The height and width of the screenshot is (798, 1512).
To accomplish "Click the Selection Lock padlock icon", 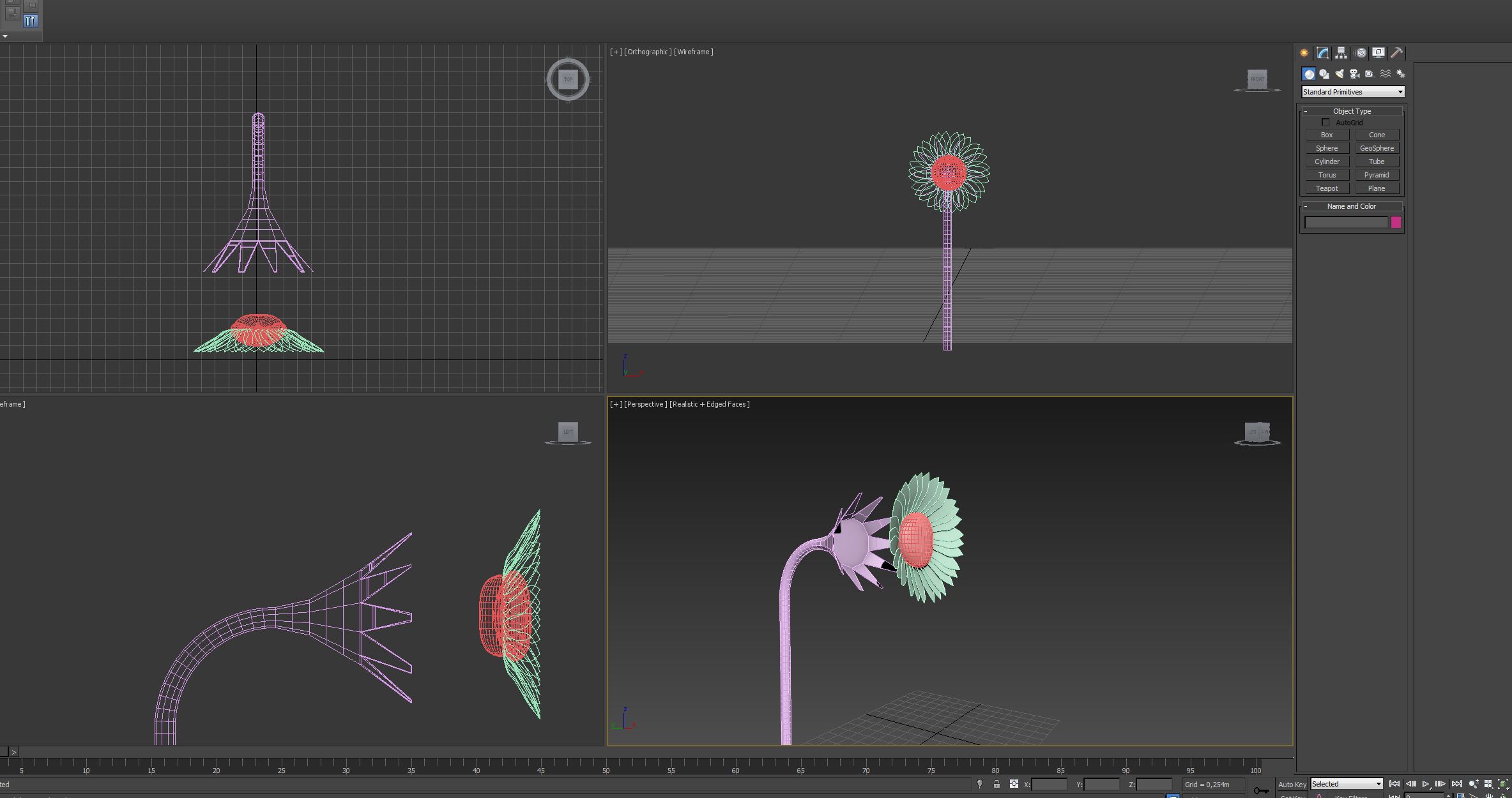I will pos(997,784).
